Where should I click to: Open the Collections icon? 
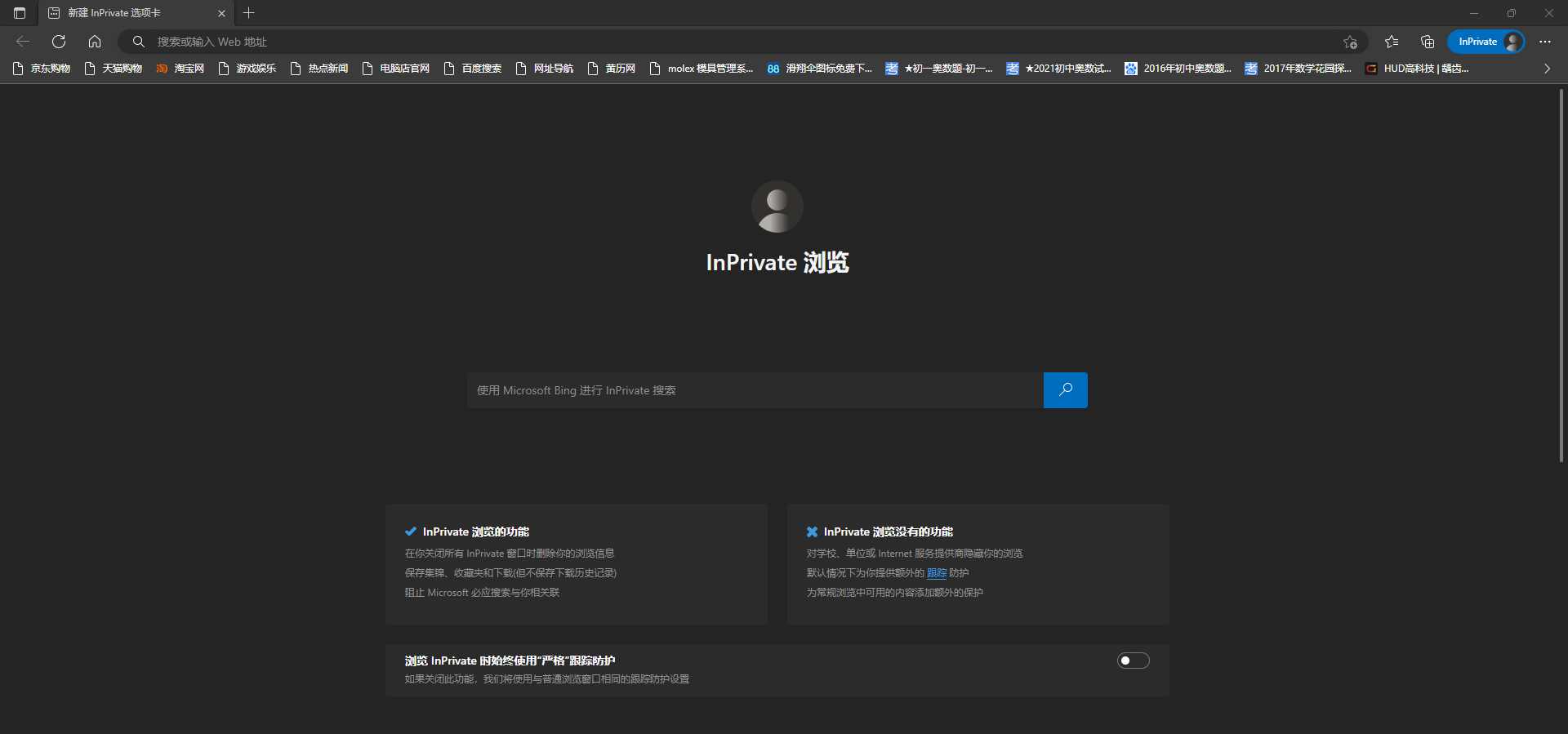click(x=1428, y=42)
